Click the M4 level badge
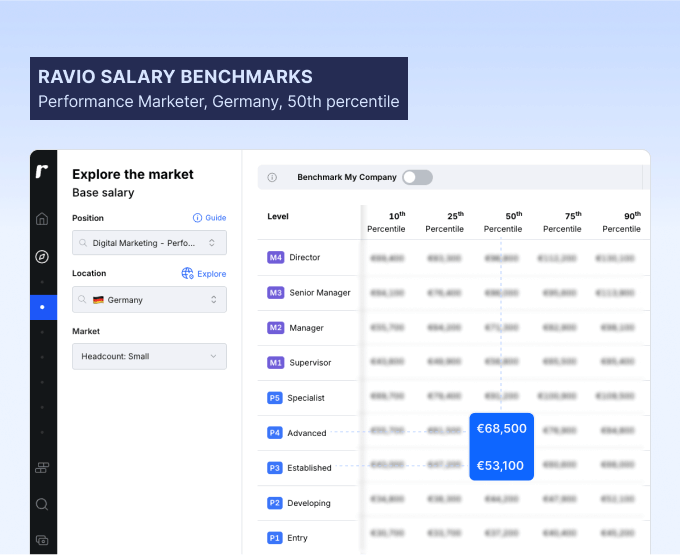This screenshot has height=555, width=680. [275, 258]
